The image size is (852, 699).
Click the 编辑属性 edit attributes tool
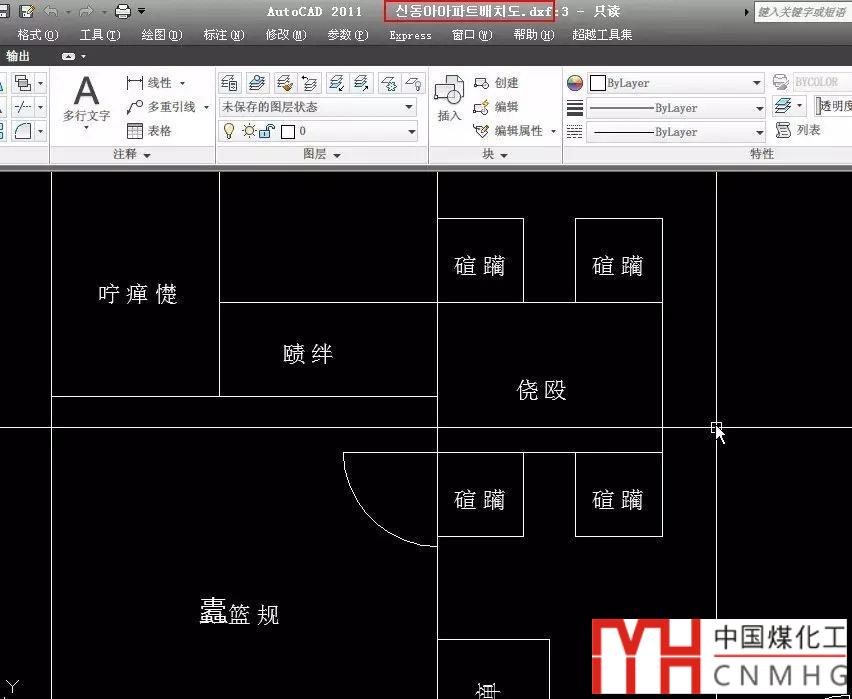click(x=508, y=131)
